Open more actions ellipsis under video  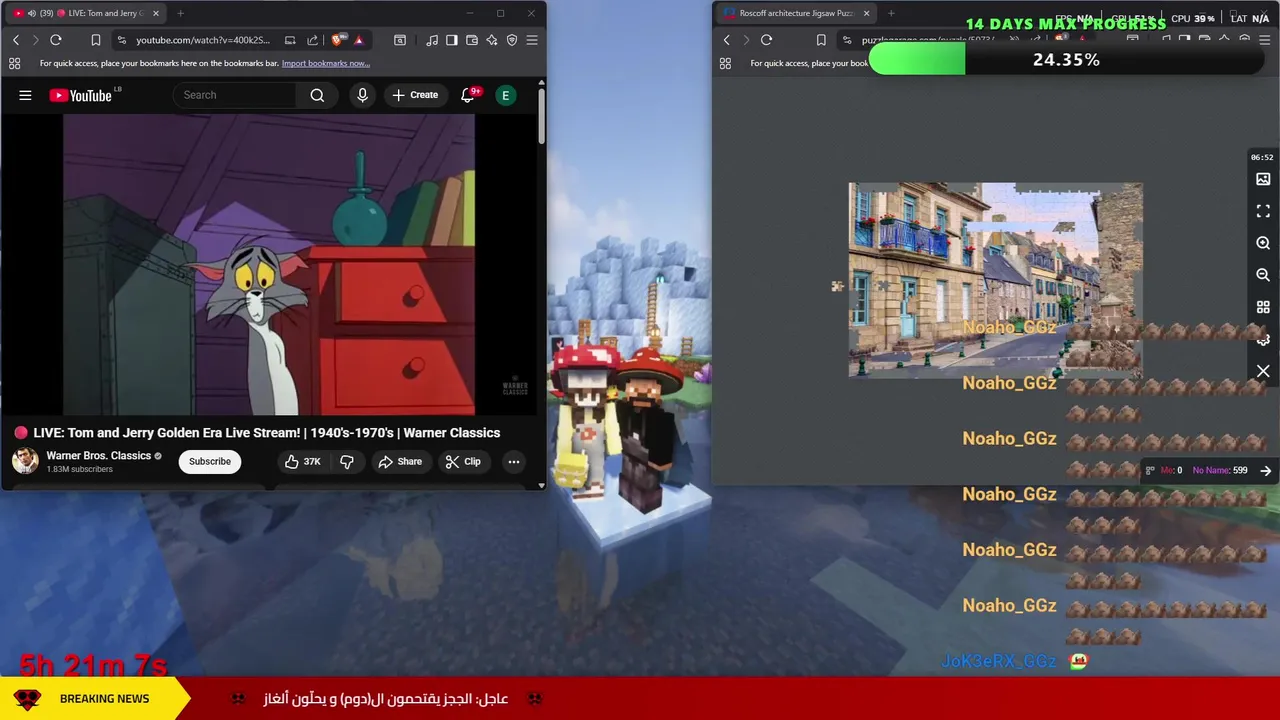[513, 461]
